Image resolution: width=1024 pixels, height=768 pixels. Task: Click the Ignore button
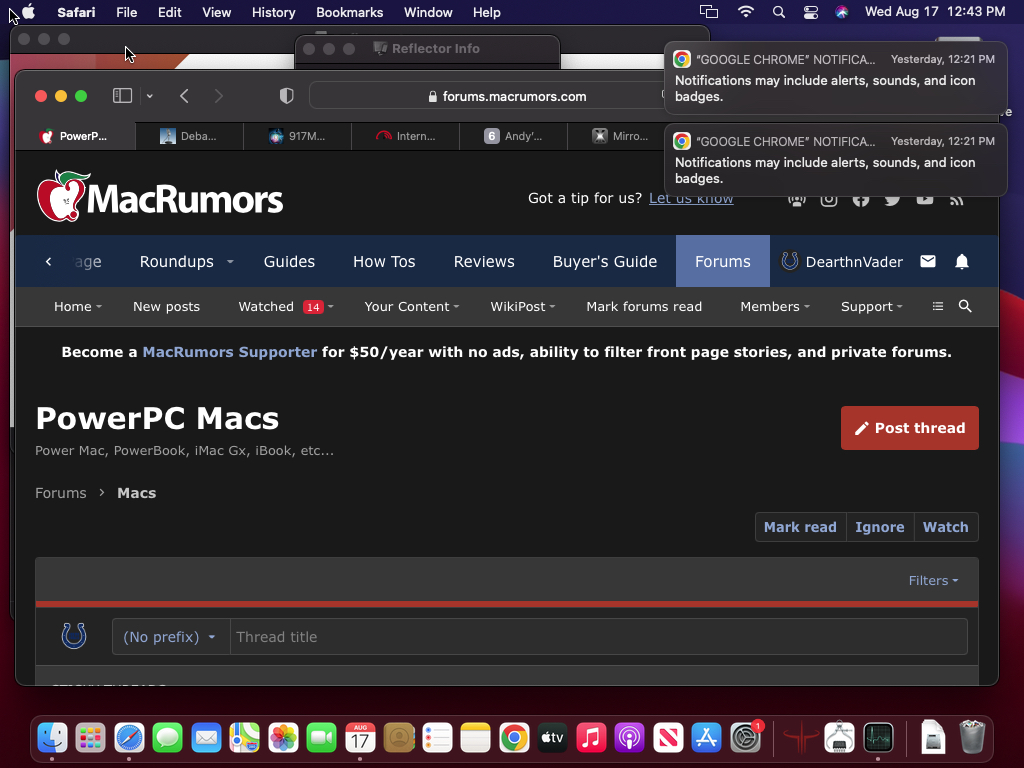point(880,527)
